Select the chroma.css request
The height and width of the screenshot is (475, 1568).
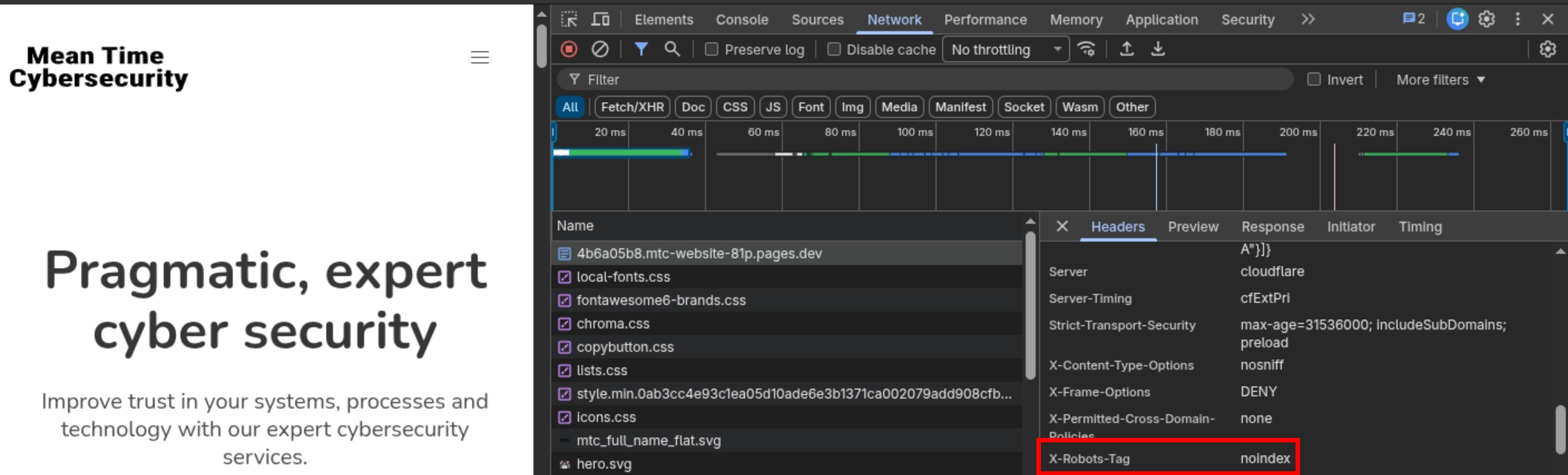click(x=787, y=324)
